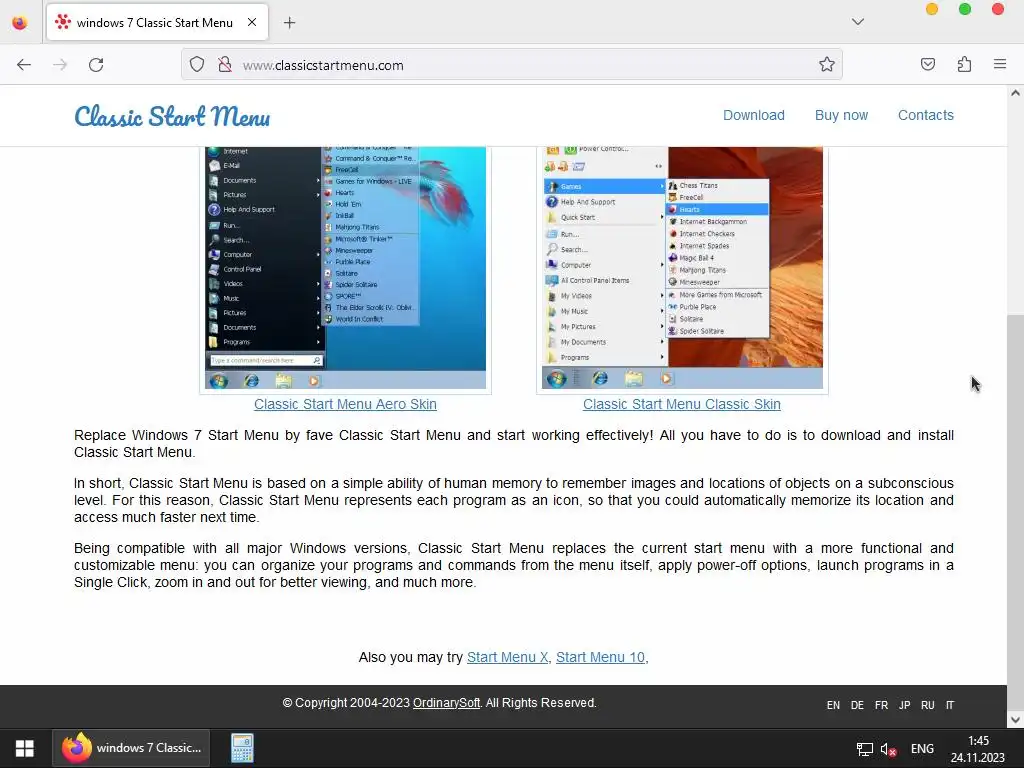
Task: Switch site language to DE
Action: coord(857,705)
